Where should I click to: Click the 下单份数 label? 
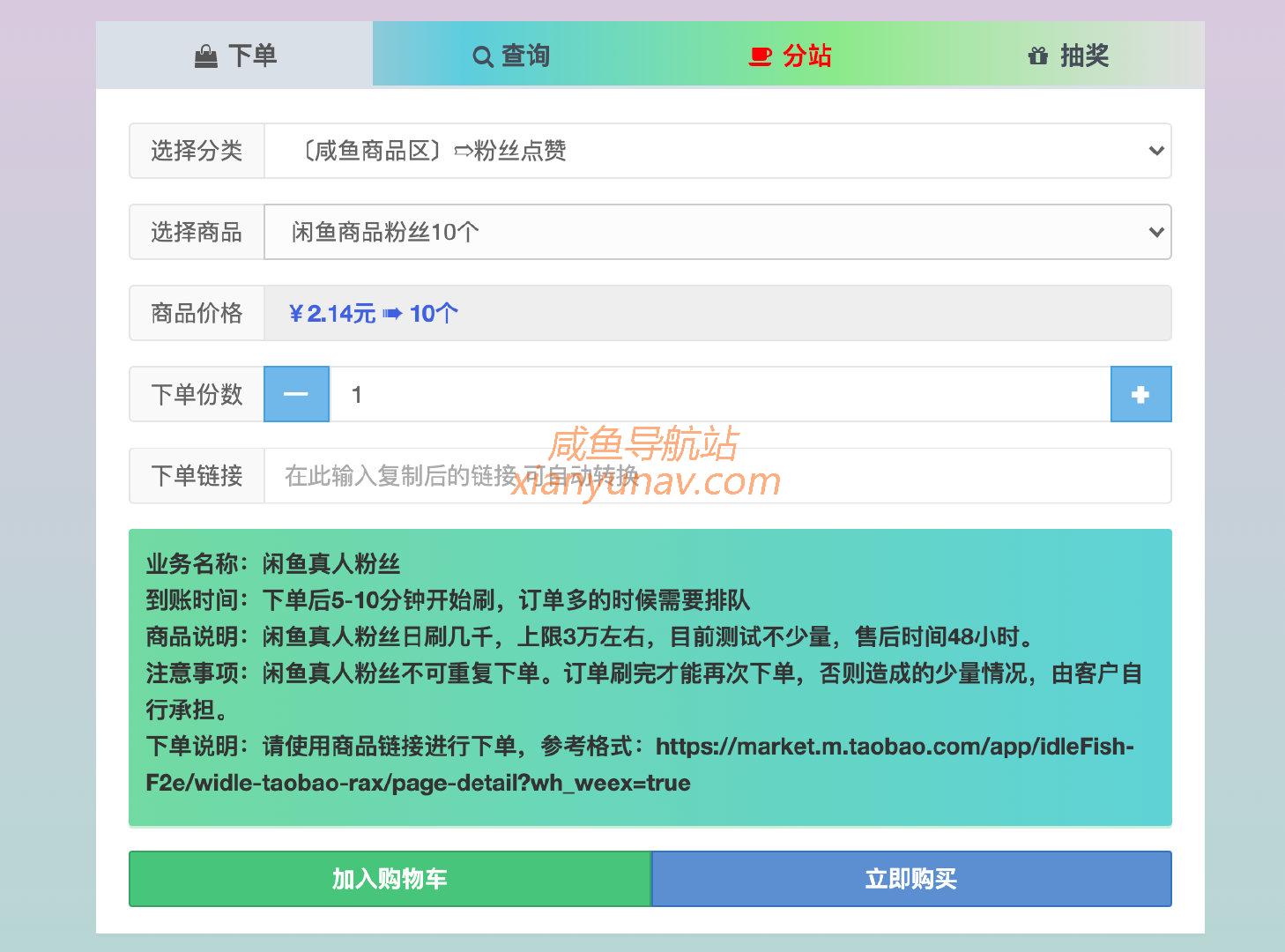(x=197, y=394)
